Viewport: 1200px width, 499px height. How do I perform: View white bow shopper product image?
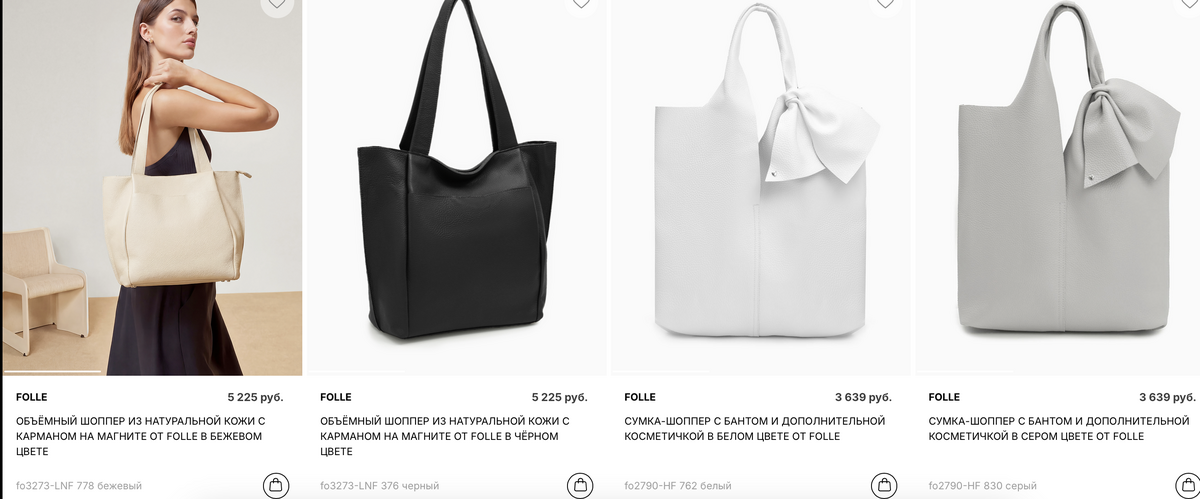[760, 187]
